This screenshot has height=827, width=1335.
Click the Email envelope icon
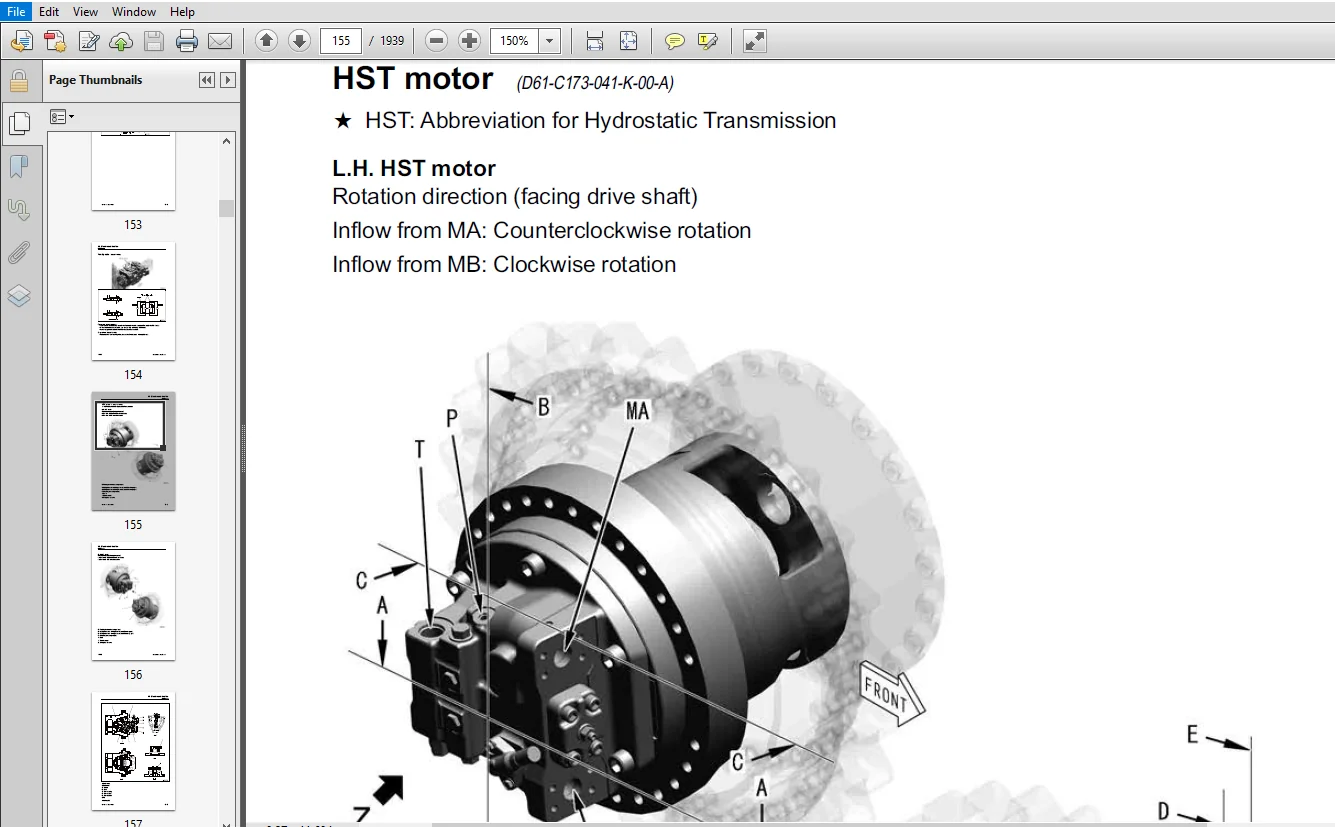coord(219,41)
